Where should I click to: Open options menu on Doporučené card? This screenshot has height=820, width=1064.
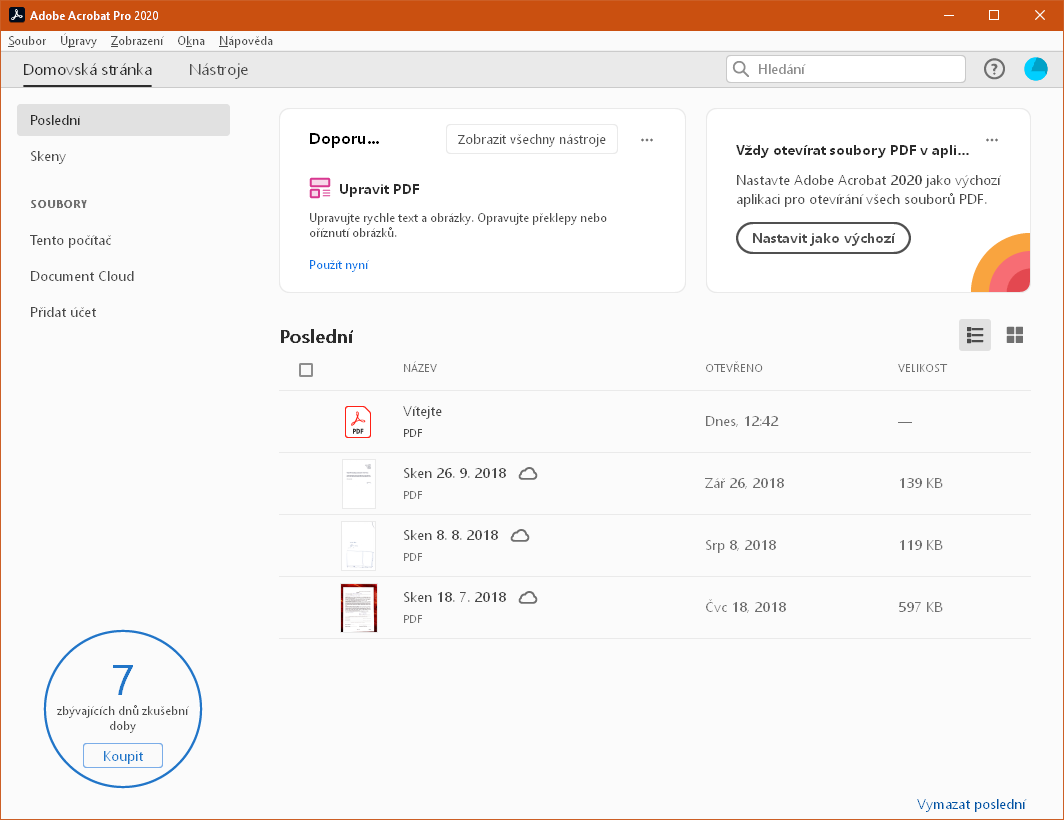point(647,140)
